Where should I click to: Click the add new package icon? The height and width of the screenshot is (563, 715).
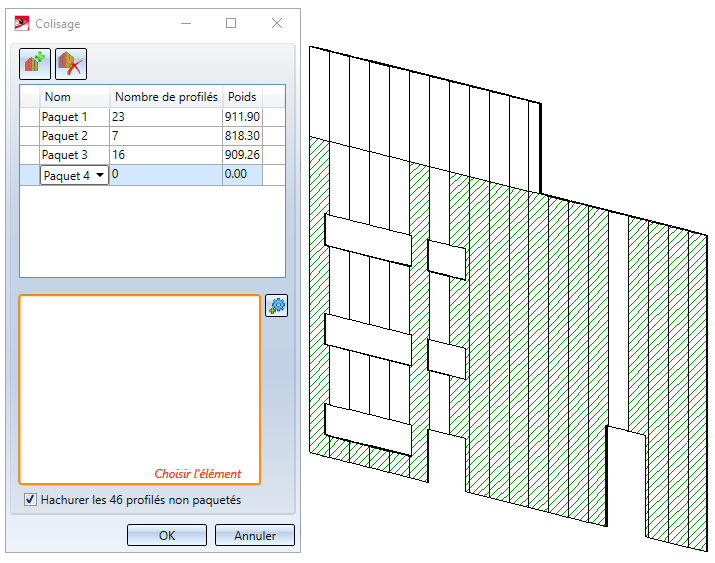pyautogui.click(x=35, y=64)
